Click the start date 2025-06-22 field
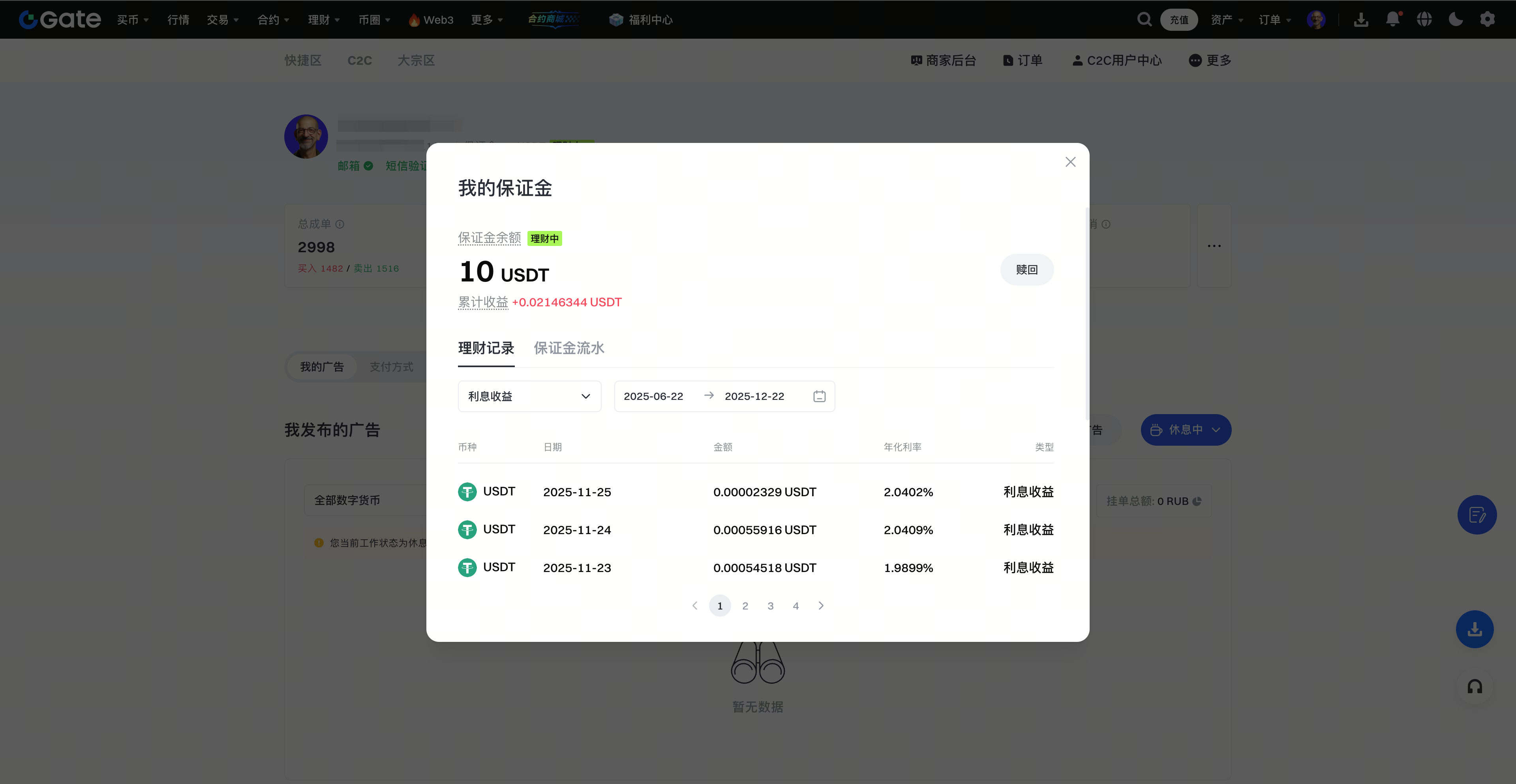This screenshot has height=784, width=1516. pos(653,396)
